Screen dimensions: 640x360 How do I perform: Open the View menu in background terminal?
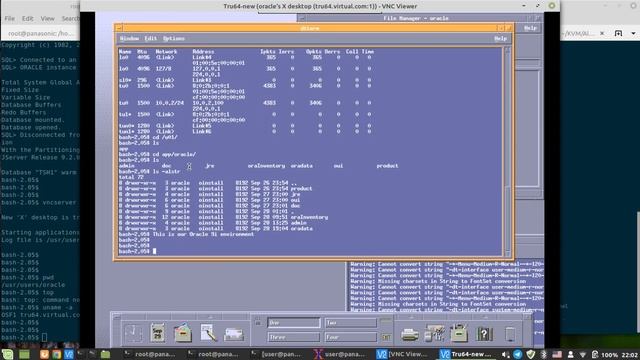[x=47, y=18]
